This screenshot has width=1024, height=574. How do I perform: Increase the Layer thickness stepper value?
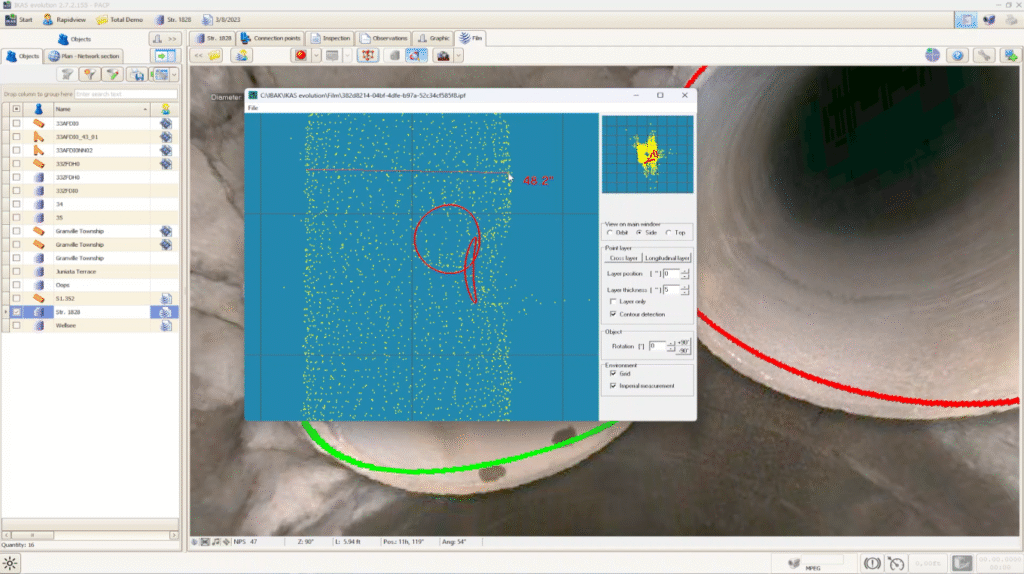(684, 287)
